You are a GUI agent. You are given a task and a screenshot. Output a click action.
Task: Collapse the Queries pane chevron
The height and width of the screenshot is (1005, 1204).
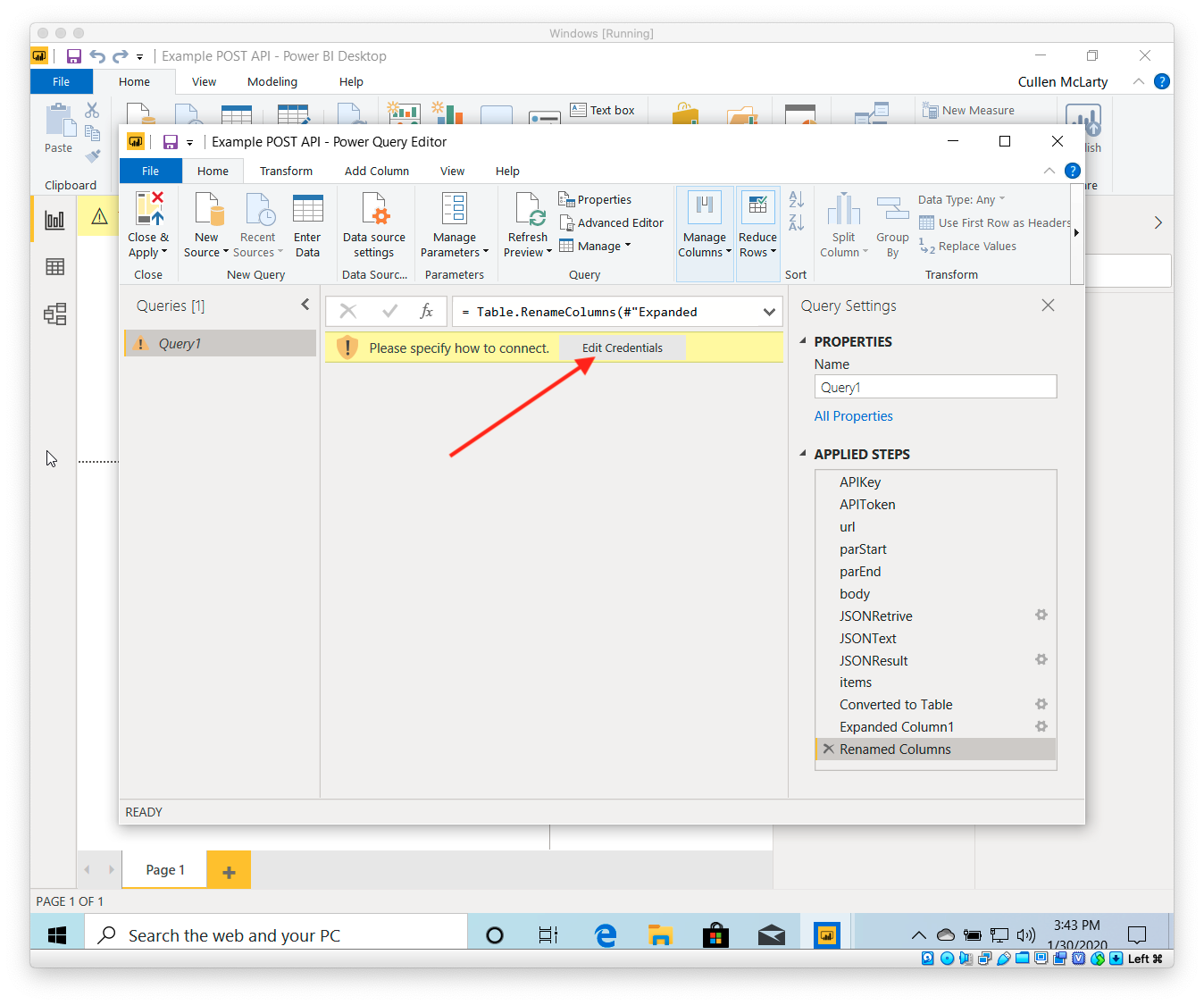305,305
